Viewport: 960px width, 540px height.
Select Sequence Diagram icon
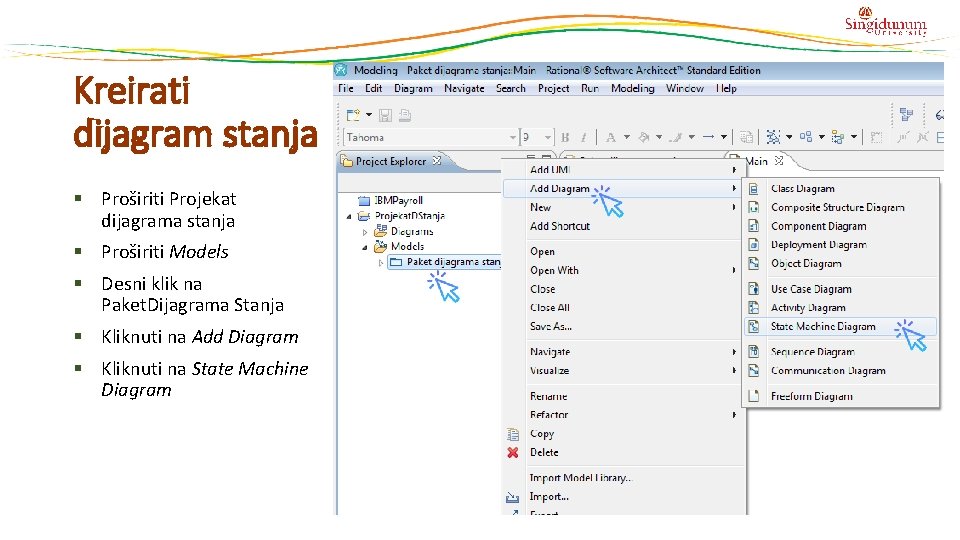(x=754, y=351)
